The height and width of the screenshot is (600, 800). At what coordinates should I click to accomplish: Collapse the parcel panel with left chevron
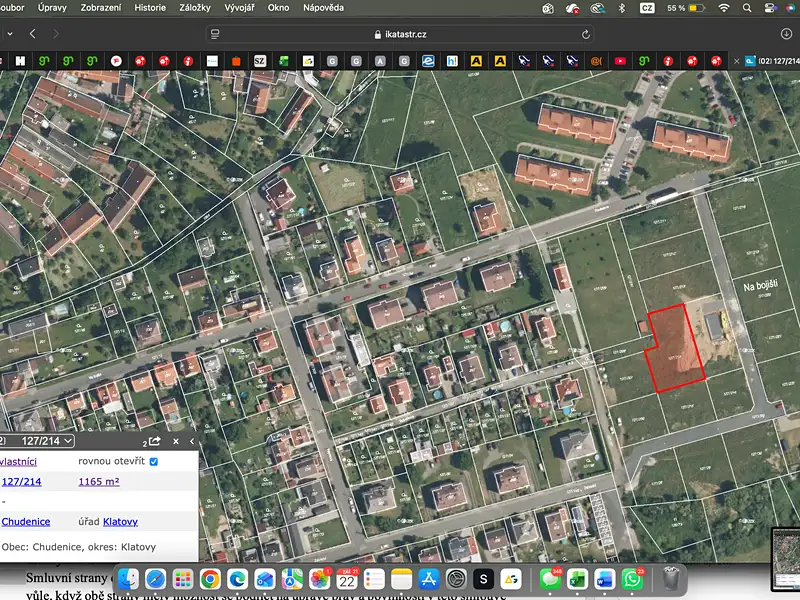point(192,441)
